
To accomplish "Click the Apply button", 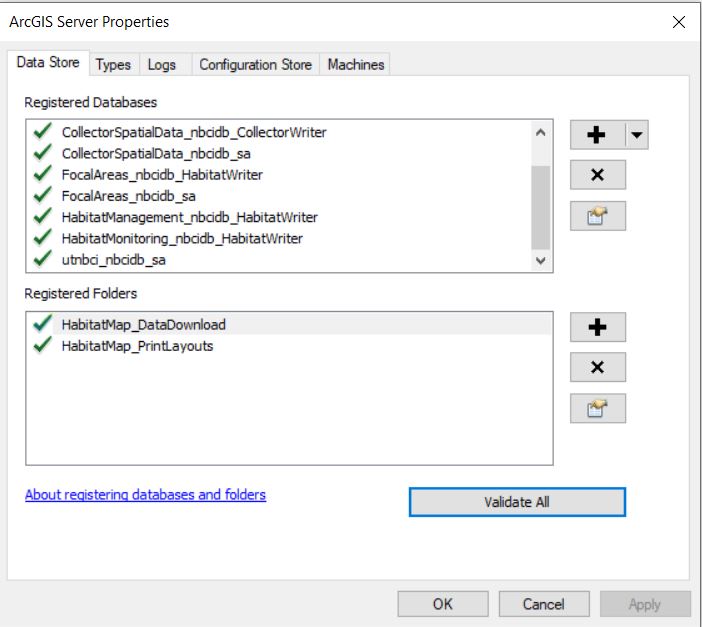I will [x=645, y=604].
